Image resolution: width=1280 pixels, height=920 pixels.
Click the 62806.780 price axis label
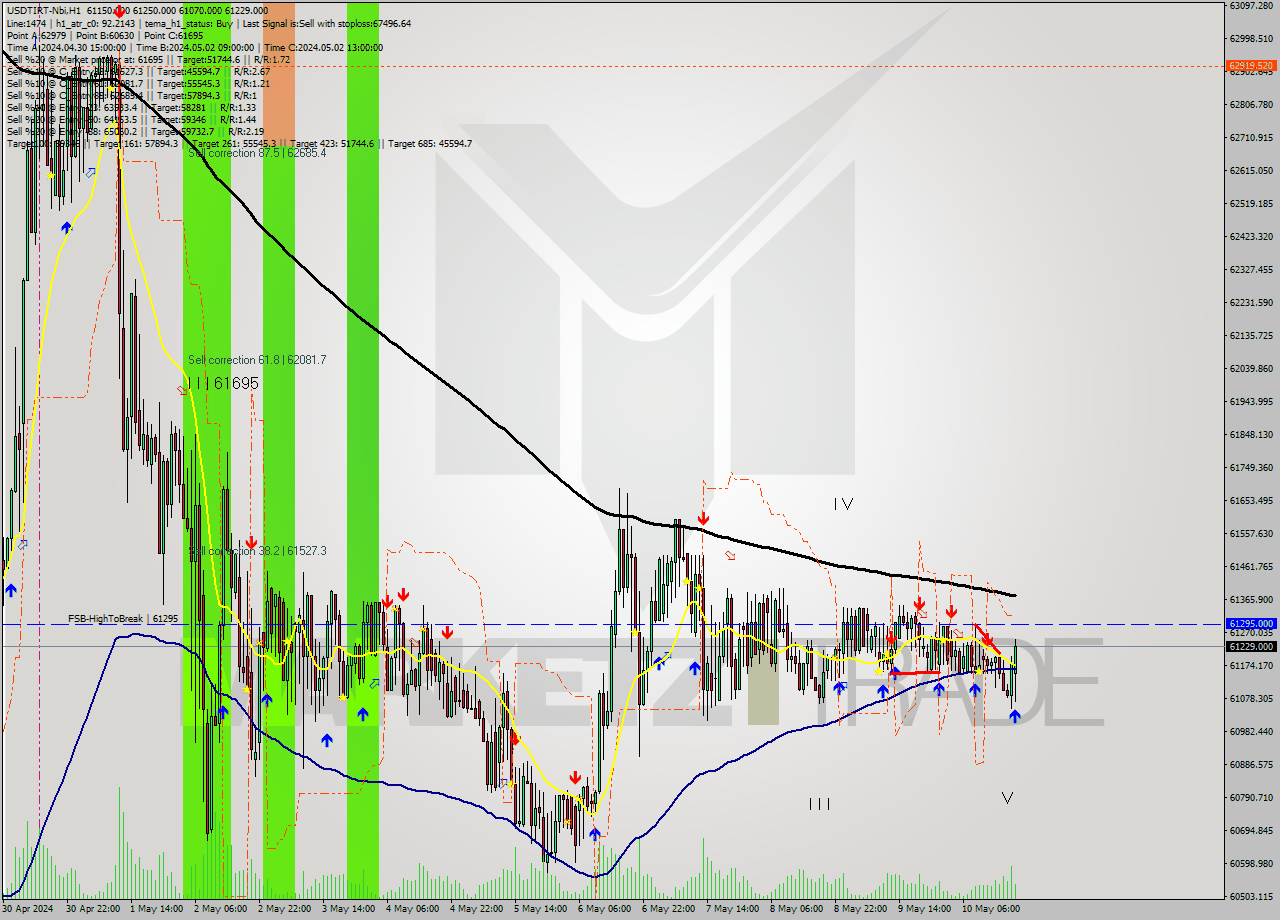click(x=1251, y=104)
